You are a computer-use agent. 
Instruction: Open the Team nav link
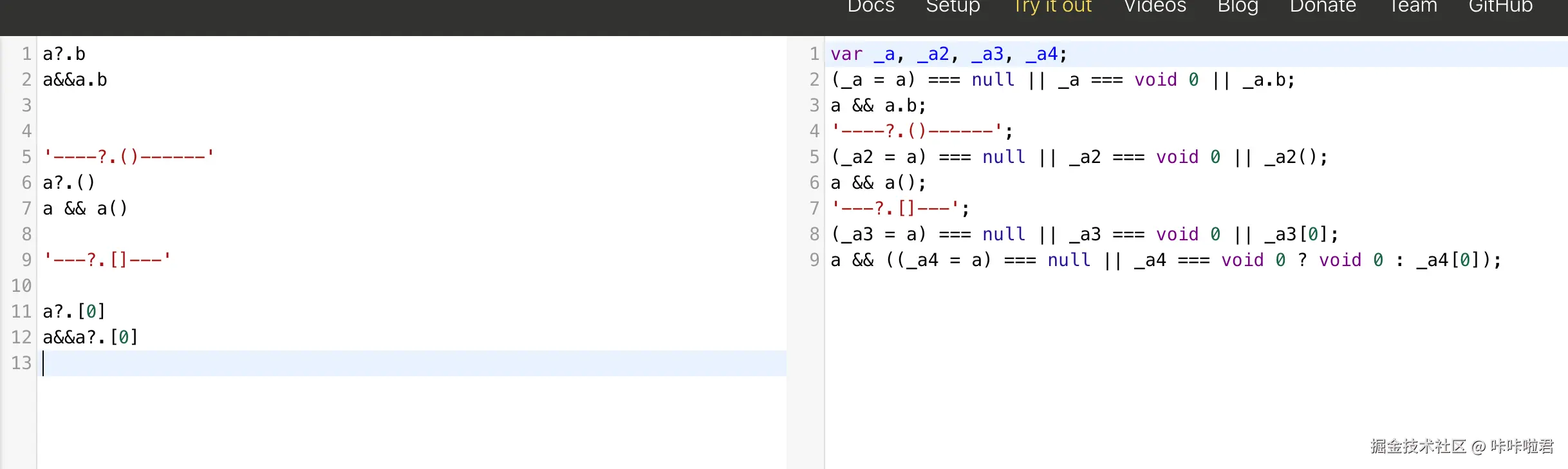(x=1413, y=6)
